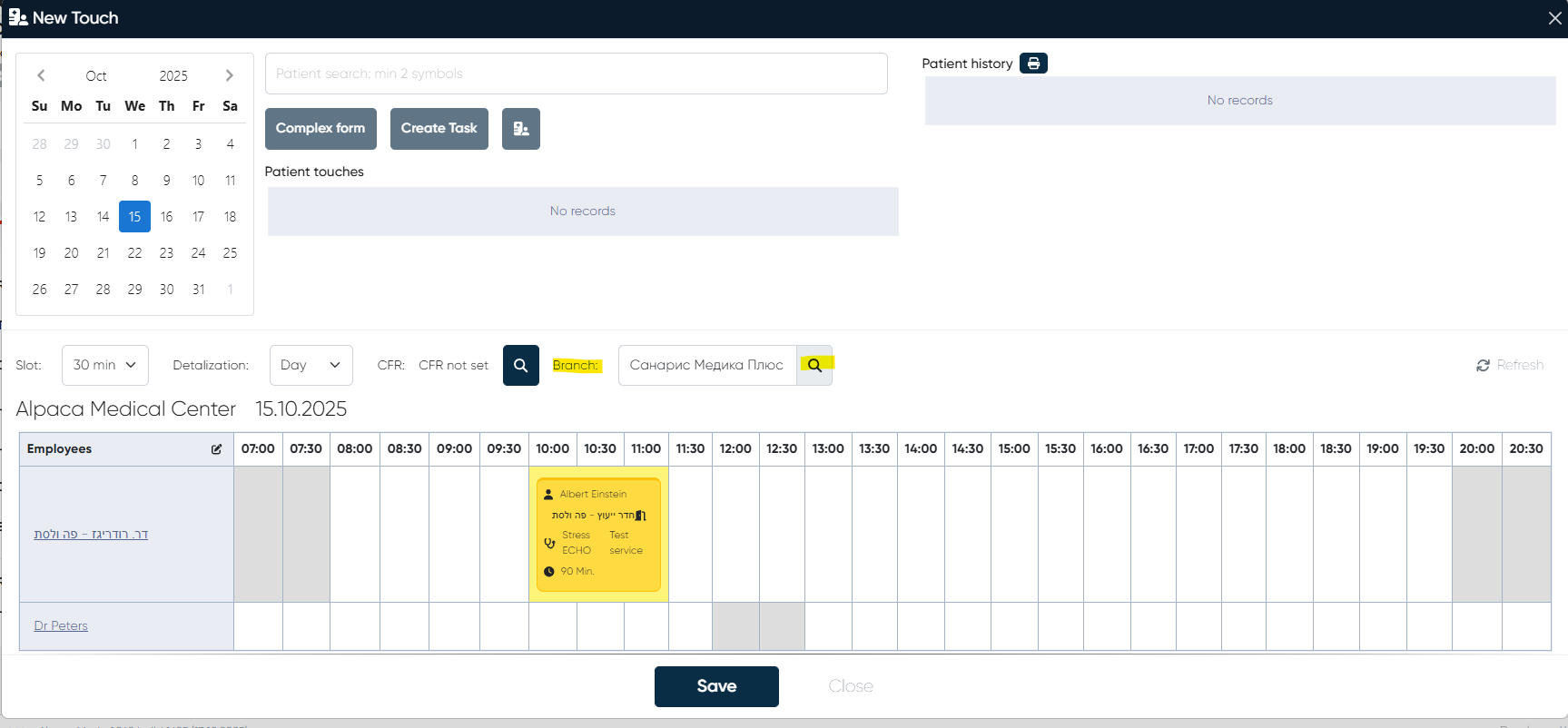The width and height of the screenshot is (1568, 728).
Task: Click the Refresh schedule icon
Action: pos(1483,365)
